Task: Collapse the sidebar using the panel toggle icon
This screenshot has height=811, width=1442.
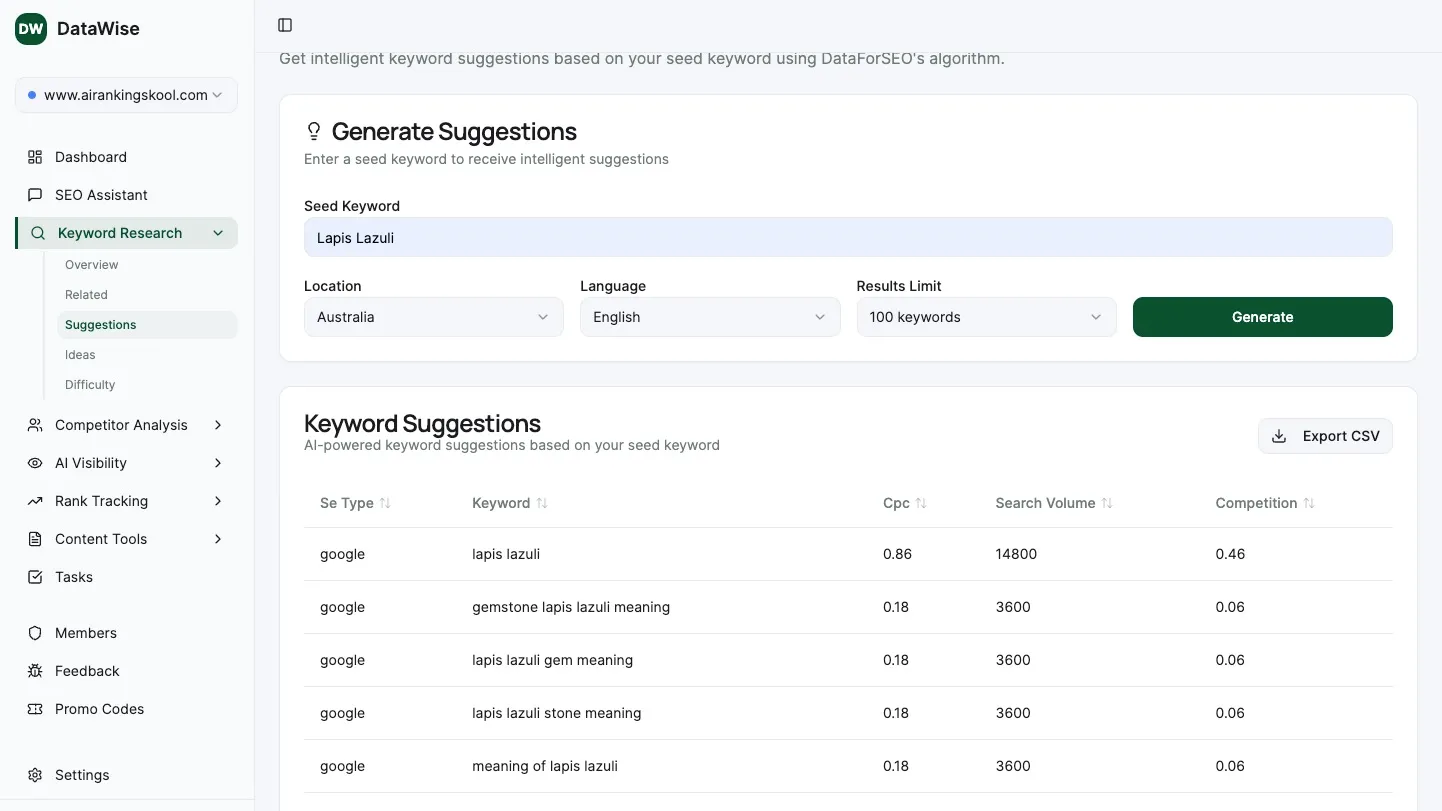Action: click(285, 25)
